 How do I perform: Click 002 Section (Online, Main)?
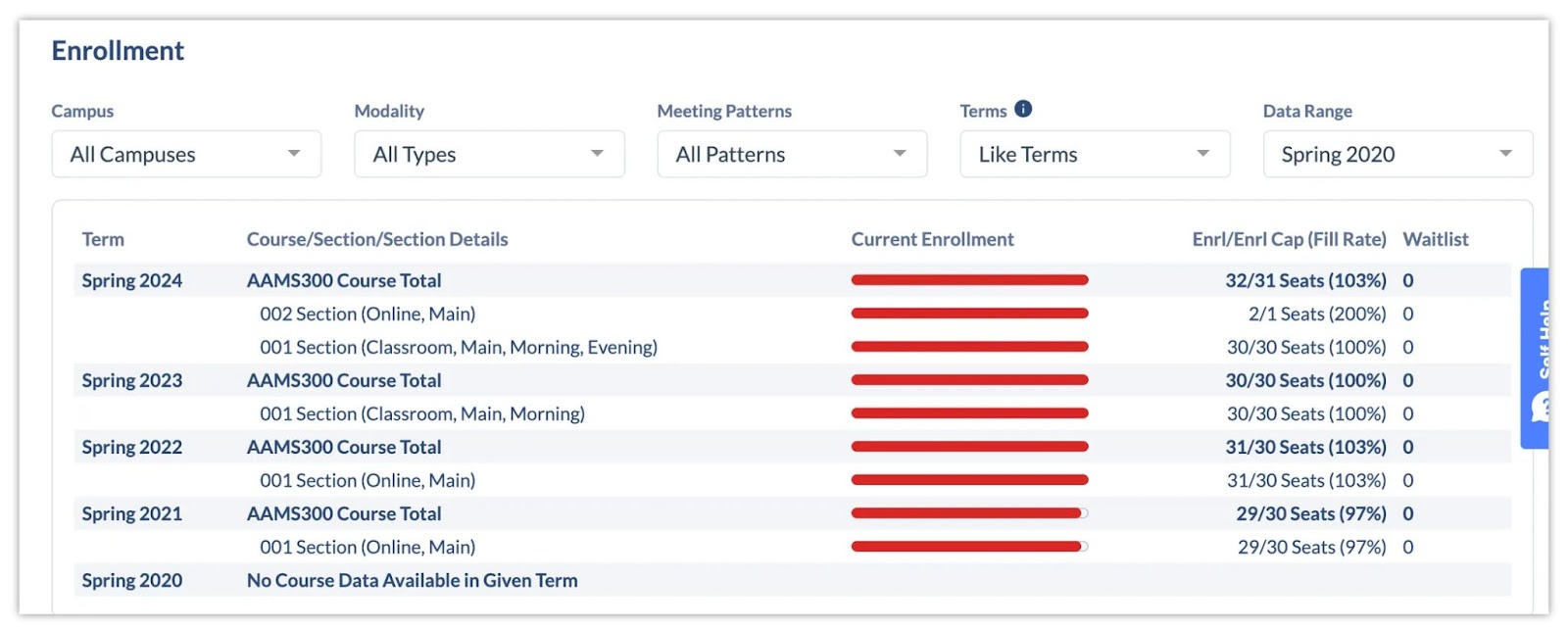[367, 314]
